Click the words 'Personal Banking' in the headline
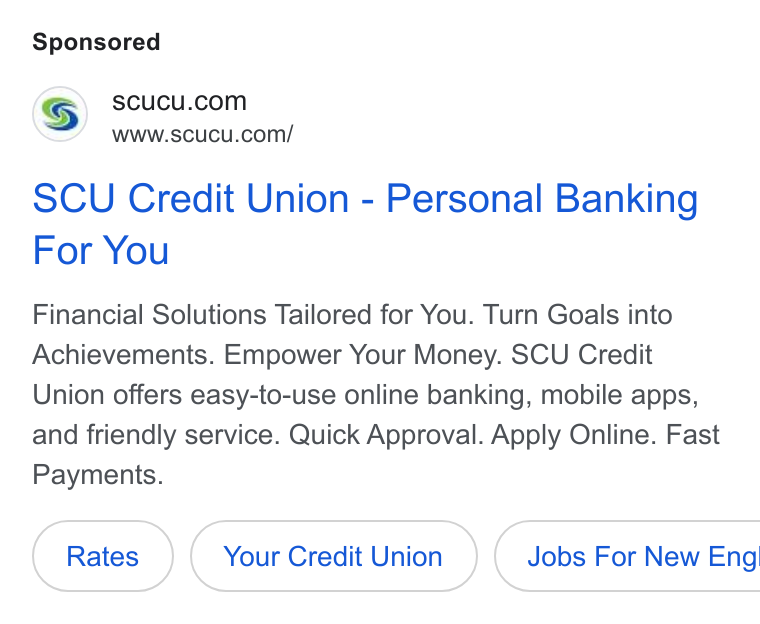 coord(542,199)
